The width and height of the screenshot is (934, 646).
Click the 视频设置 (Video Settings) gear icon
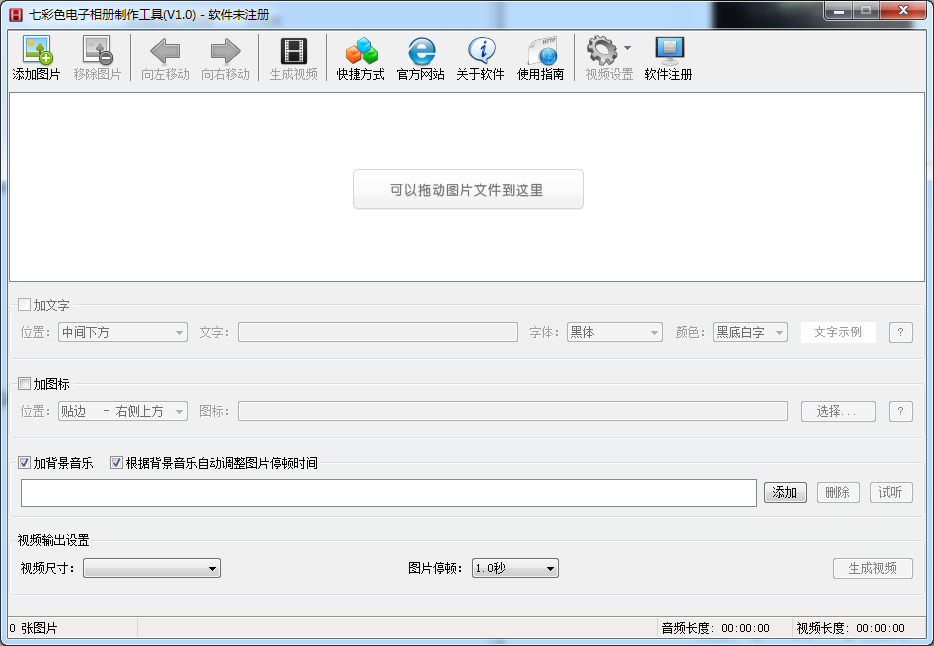(602, 51)
